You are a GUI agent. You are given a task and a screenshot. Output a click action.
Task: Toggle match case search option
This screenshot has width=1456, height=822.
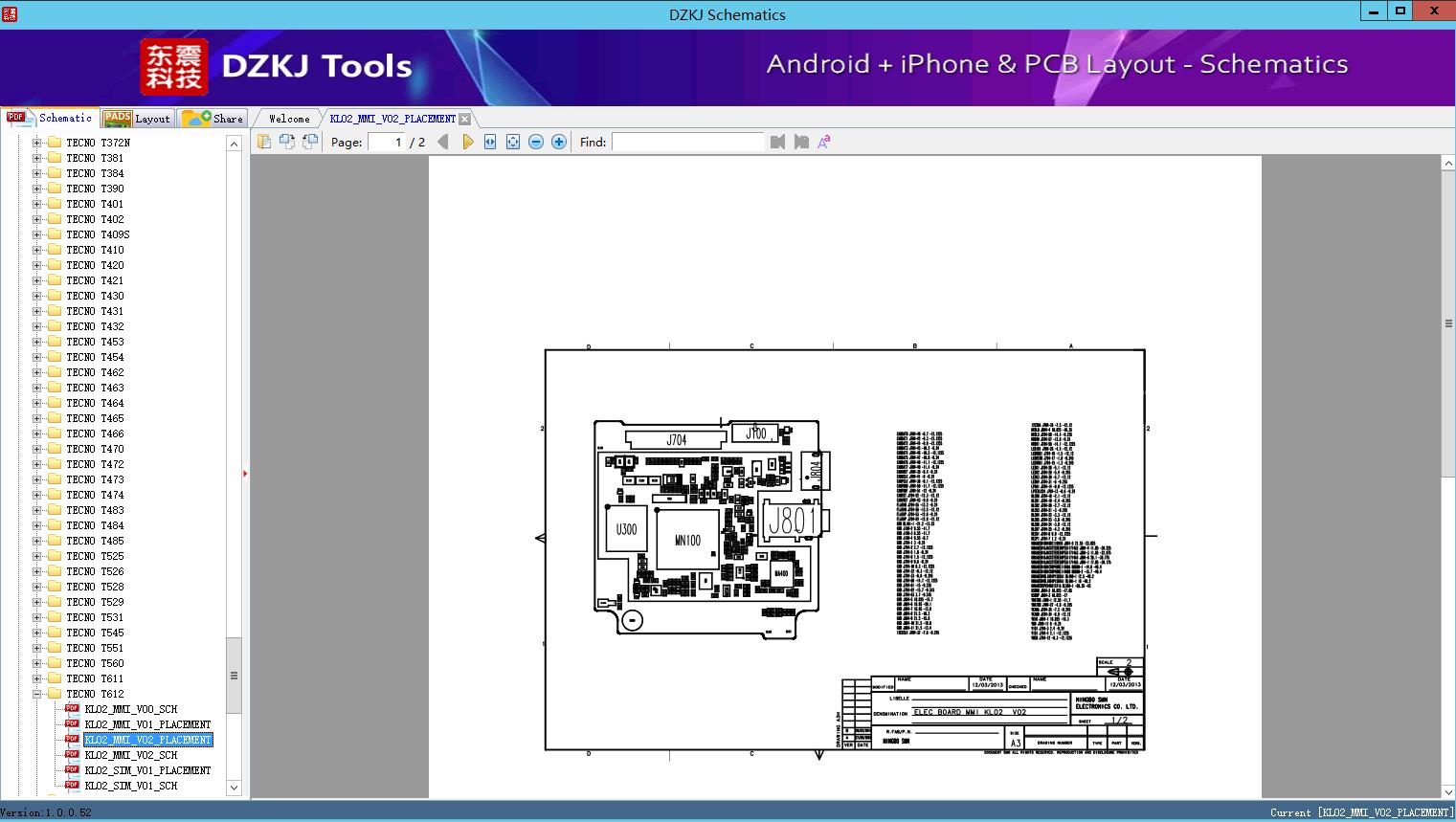point(823,142)
